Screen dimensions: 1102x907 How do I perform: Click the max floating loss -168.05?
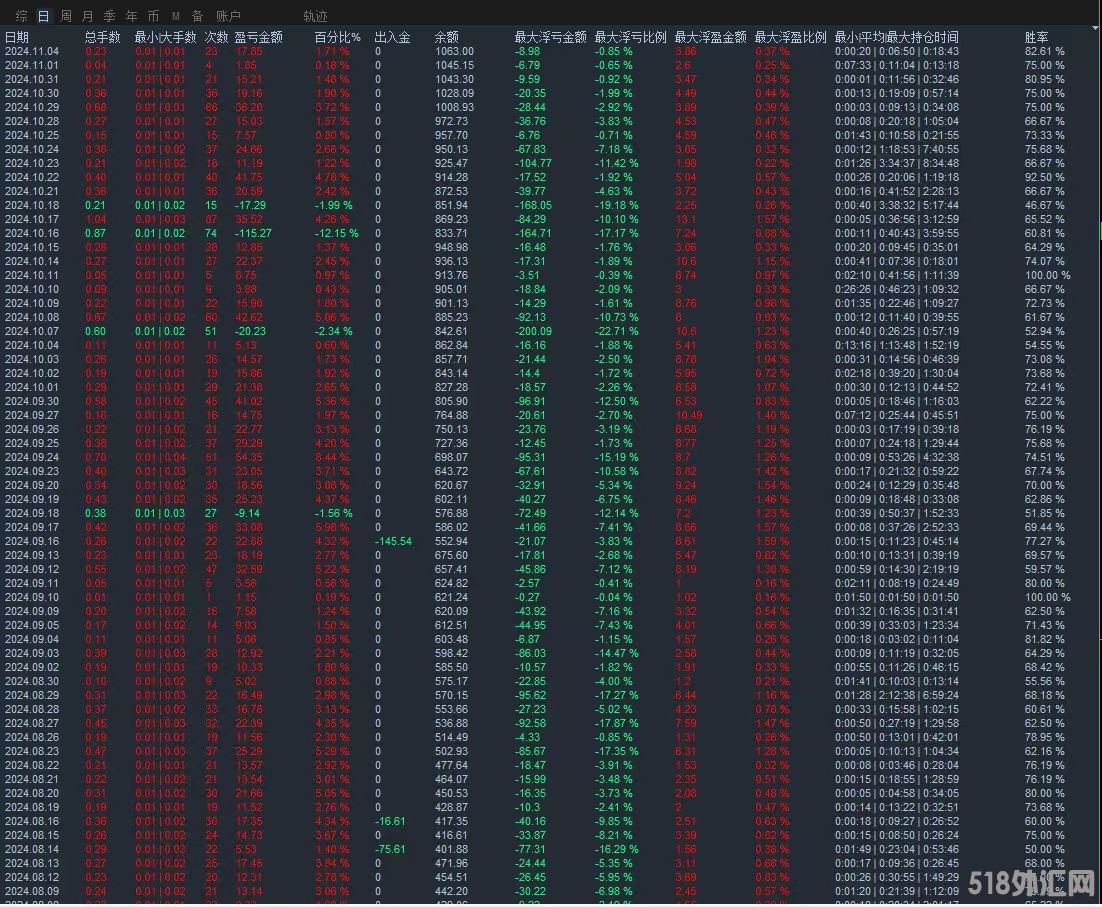(x=533, y=205)
